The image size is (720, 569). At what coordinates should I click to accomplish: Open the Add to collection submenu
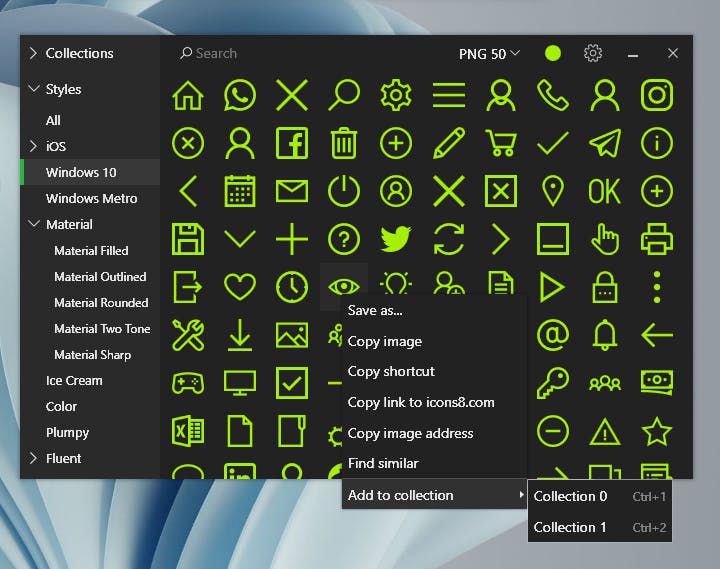pyautogui.click(x=434, y=495)
